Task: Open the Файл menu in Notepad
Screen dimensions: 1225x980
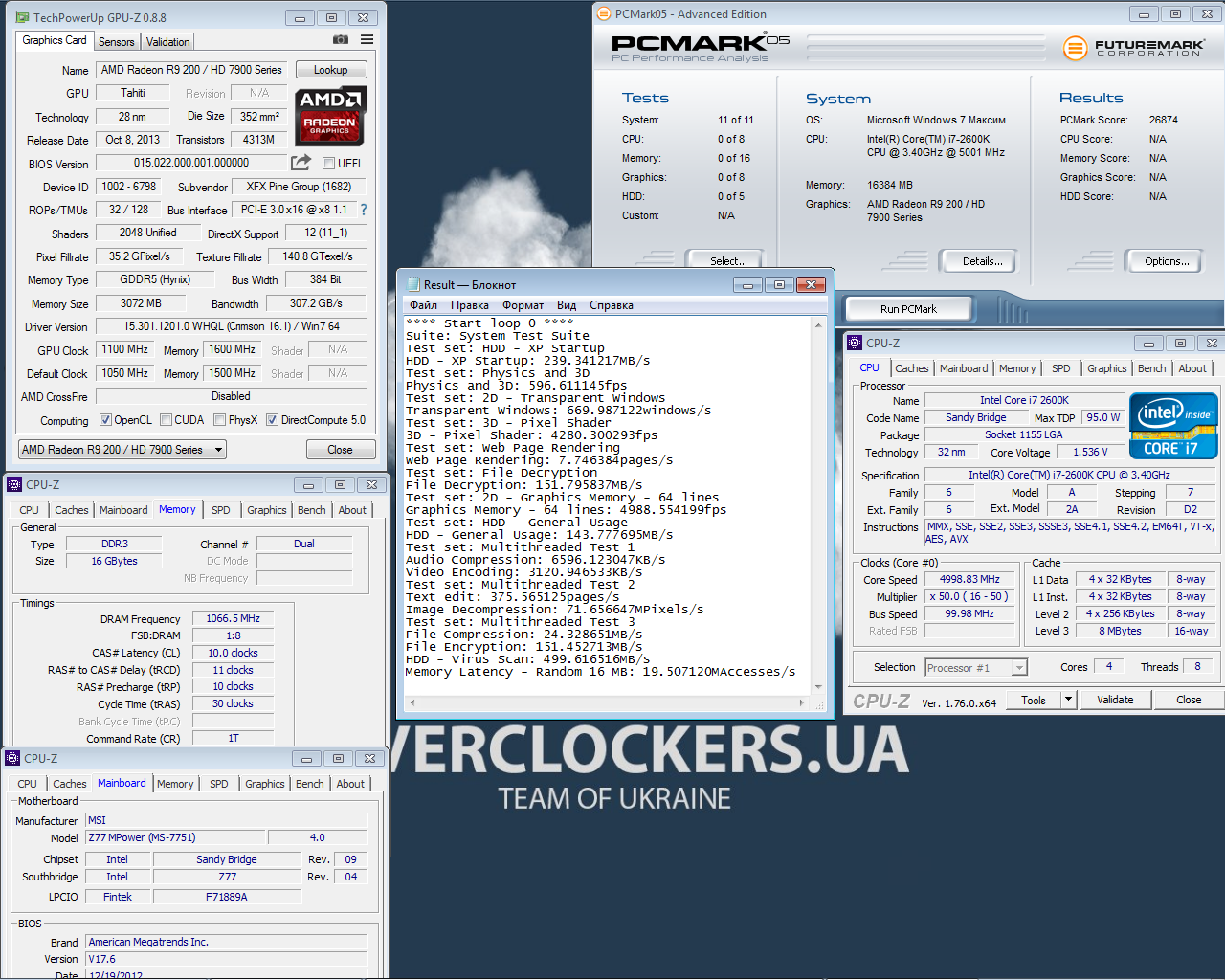Action: pos(424,305)
